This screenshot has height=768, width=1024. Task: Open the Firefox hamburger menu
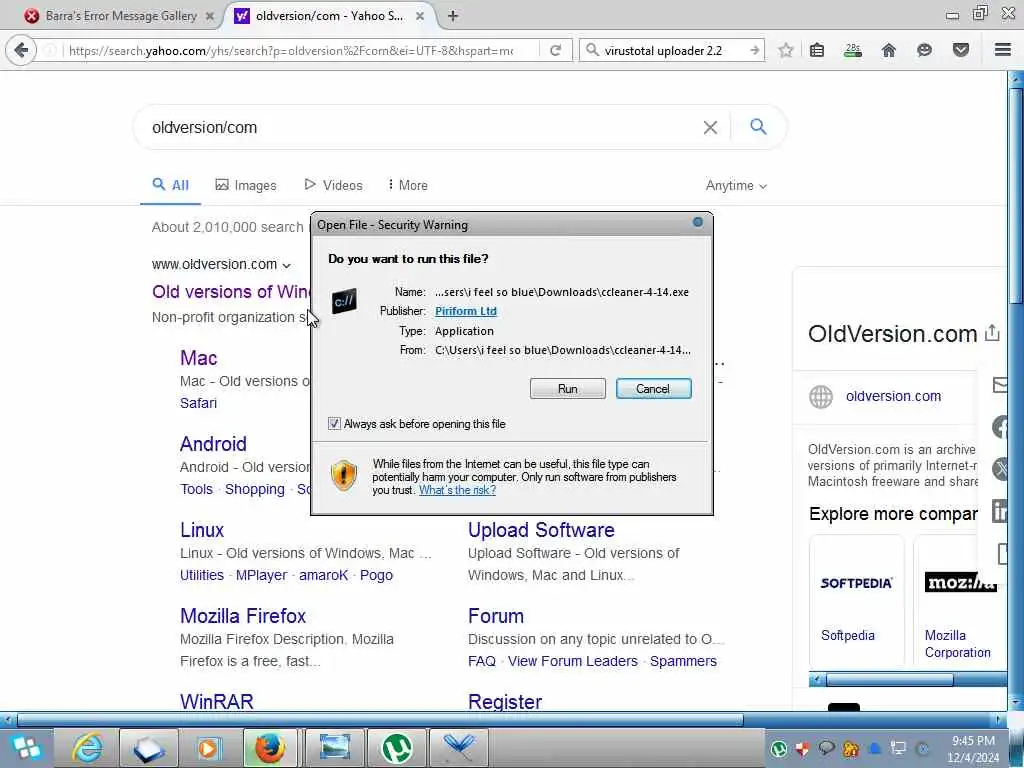point(1002,50)
